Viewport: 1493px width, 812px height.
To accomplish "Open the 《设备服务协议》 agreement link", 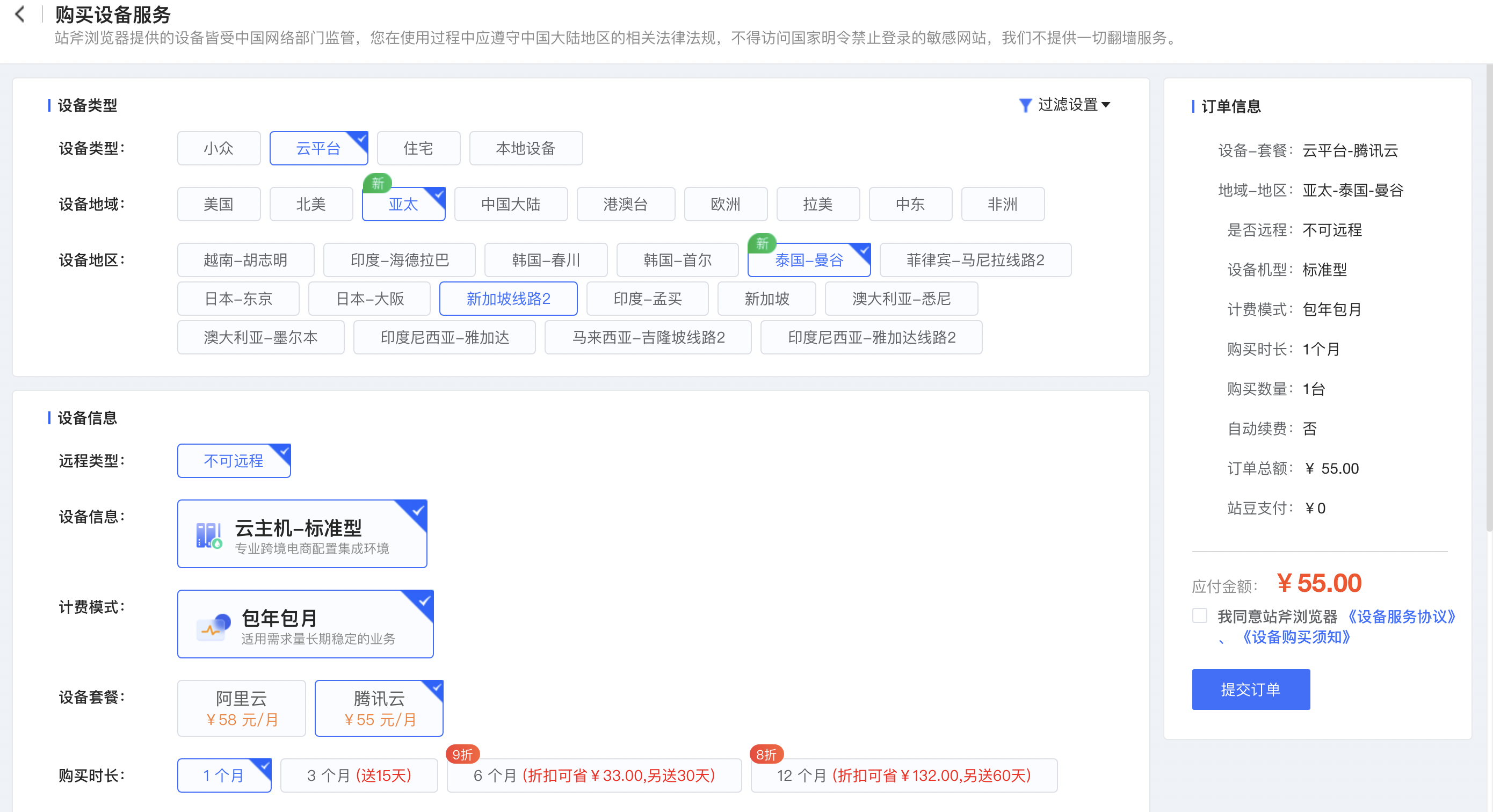I will pyautogui.click(x=1402, y=616).
